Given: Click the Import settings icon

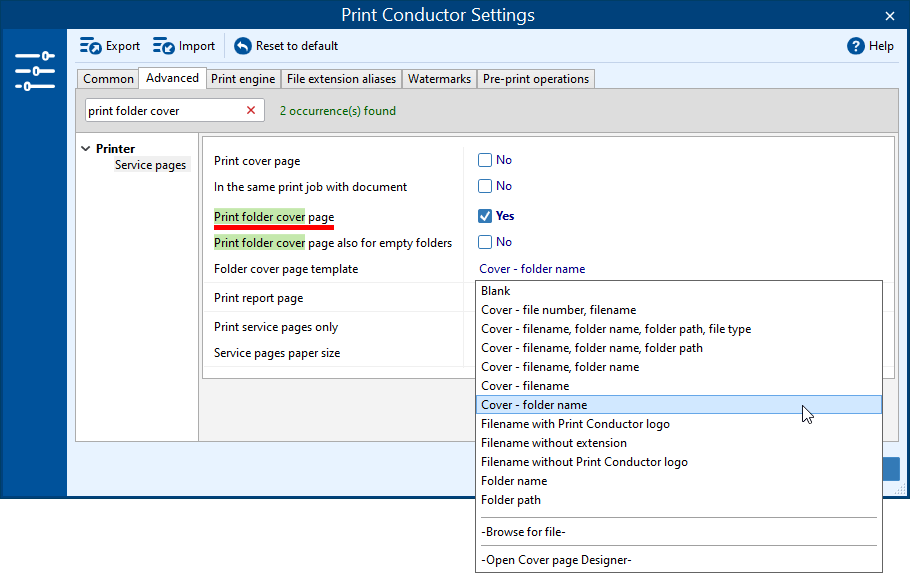Looking at the screenshot, I should point(164,46).
